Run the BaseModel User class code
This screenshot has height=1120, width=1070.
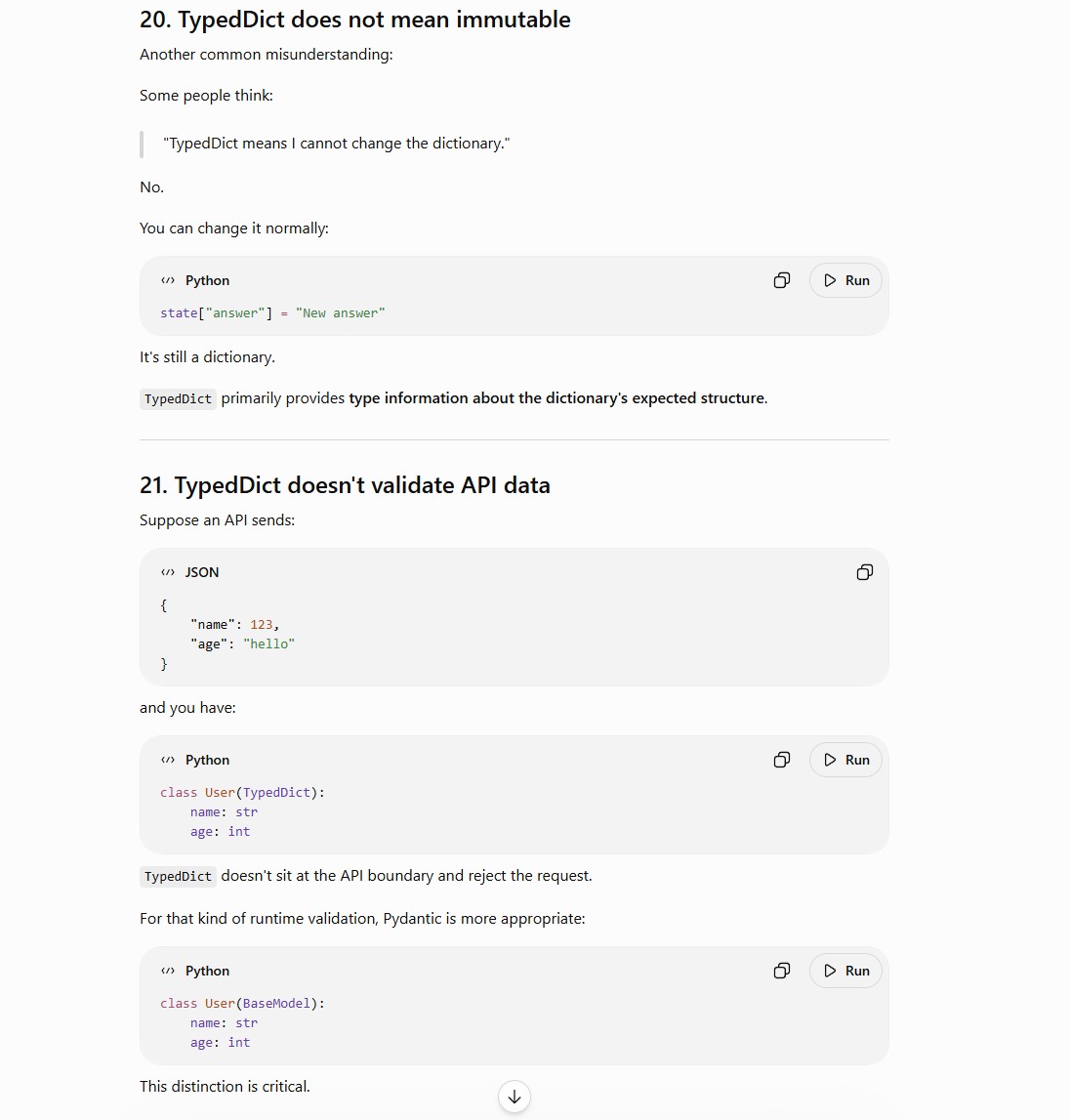point(845,971)
